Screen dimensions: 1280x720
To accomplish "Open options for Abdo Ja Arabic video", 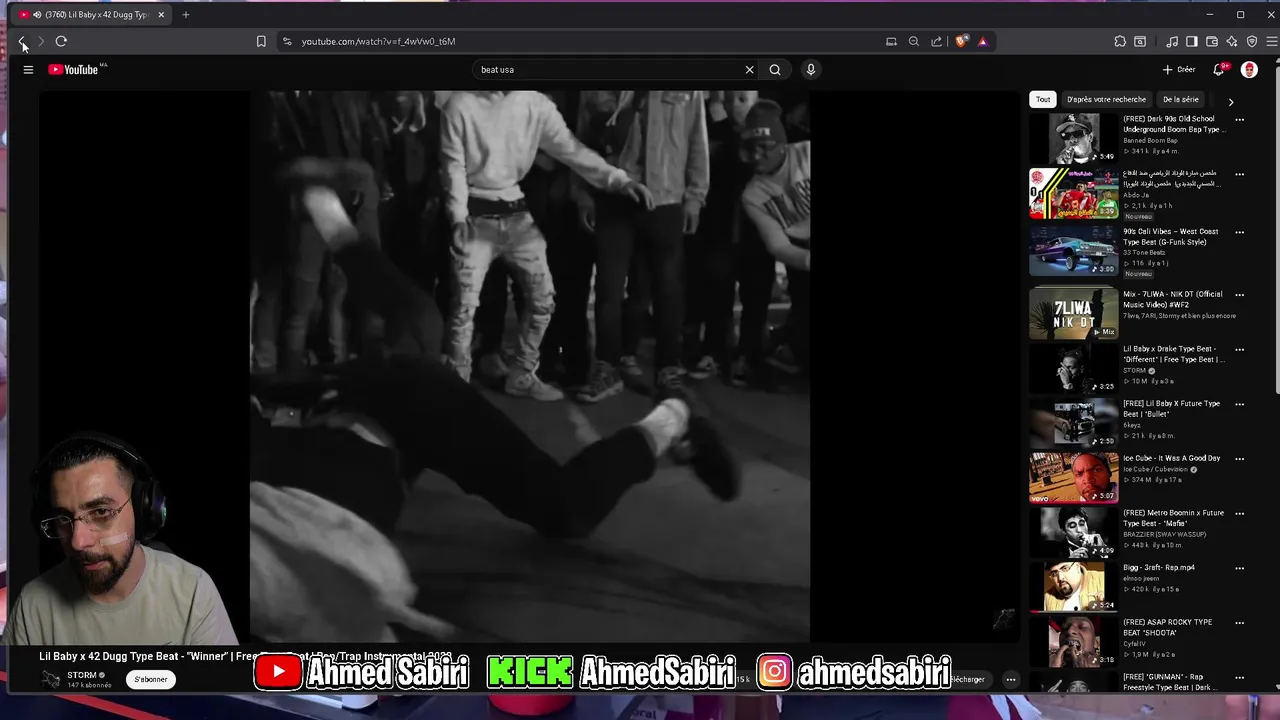I will coord(1239,175).
